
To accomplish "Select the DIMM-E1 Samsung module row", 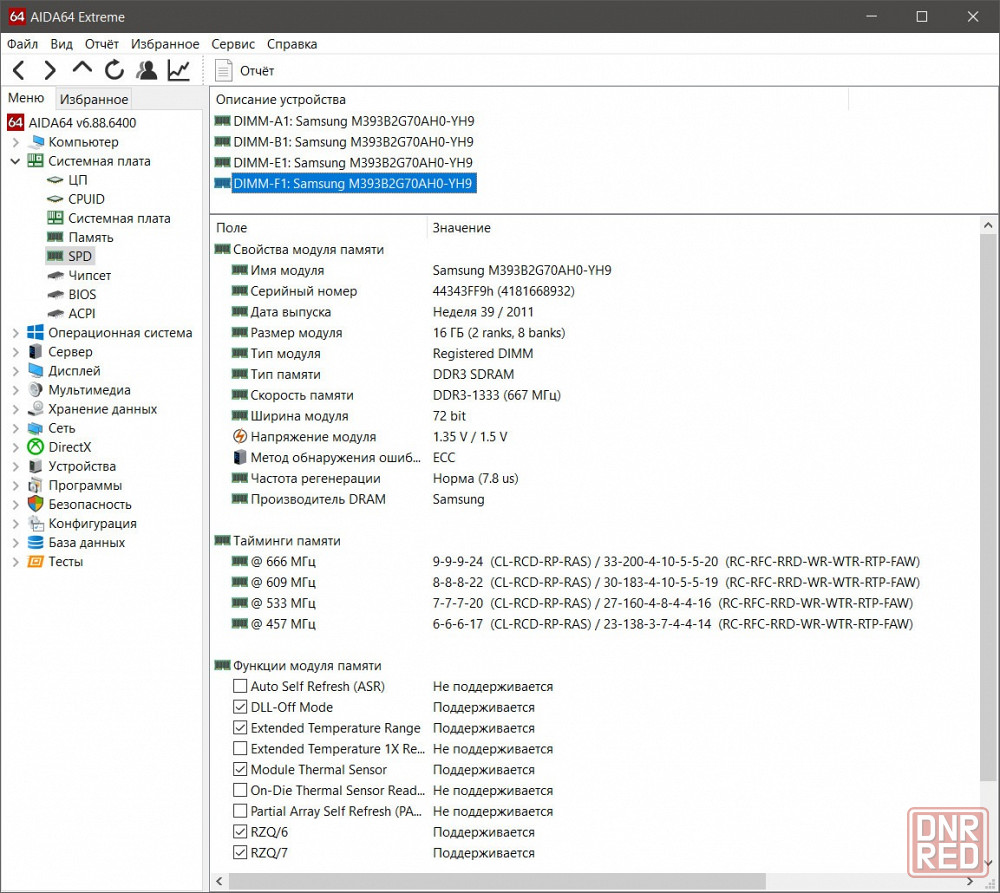I will [x=353, y=163].
